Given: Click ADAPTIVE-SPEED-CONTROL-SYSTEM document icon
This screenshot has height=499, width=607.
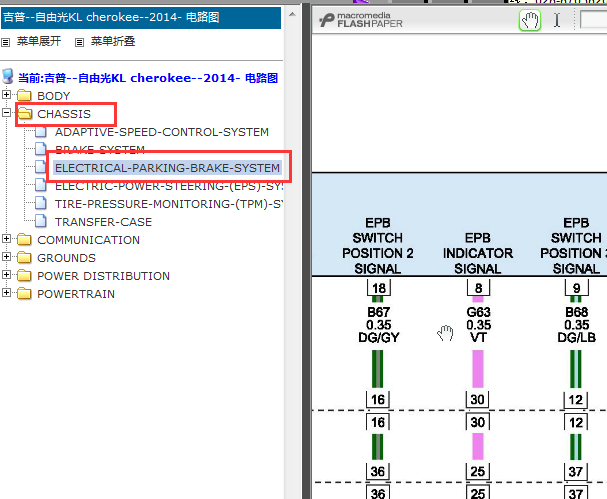Looking at the screenshot, I should pos(41,132).
